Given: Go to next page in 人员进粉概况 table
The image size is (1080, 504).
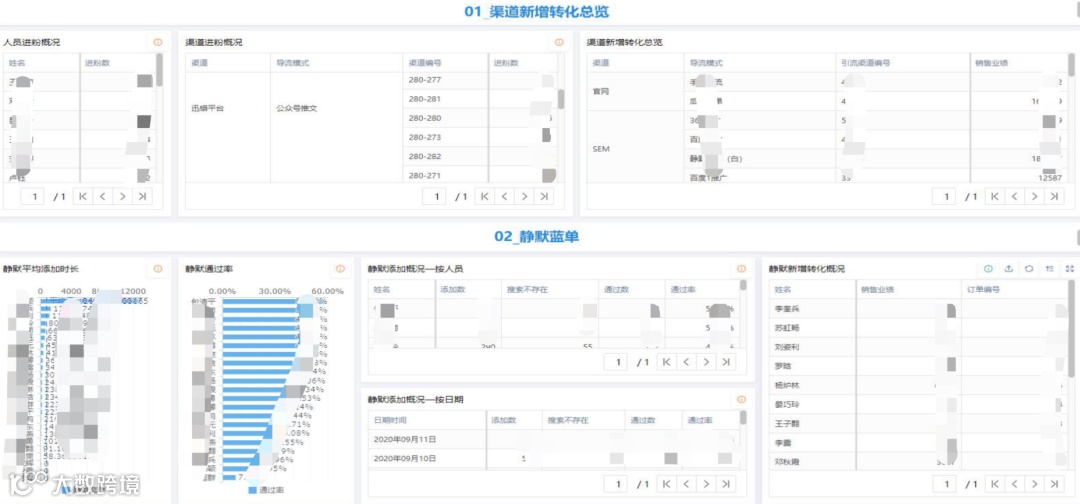Looking at the screenshot, I should pos(123,196).
